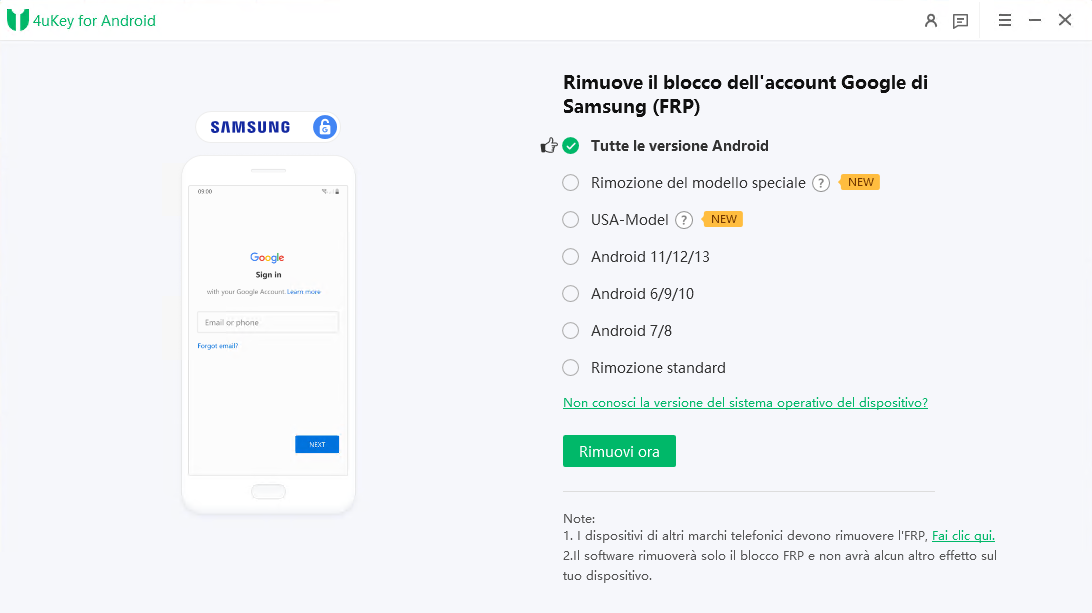The width and height of the screenshot is (1092, 613).
Task: Click the 4uKey for Android logo
Action: (80, 20)
